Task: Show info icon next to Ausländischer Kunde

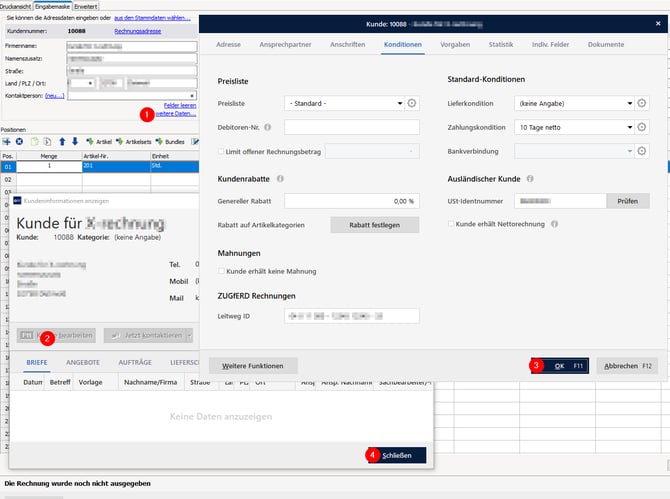Action: pos(530,179)
